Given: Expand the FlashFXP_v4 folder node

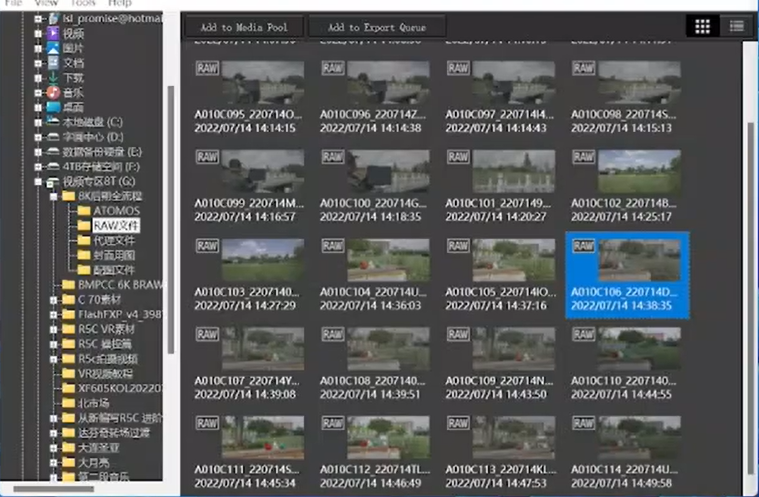Looking at the screenshot, I should tap(53, 314).
